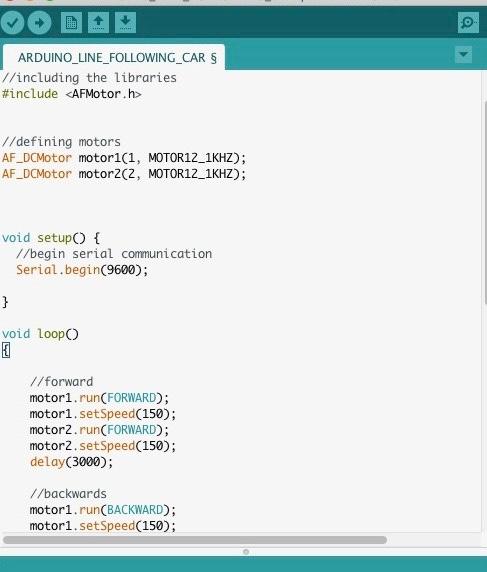Viewport: 487px width, 572px height.
Task: Click the comment '//including the libraries'
Action: coord(89,78)
